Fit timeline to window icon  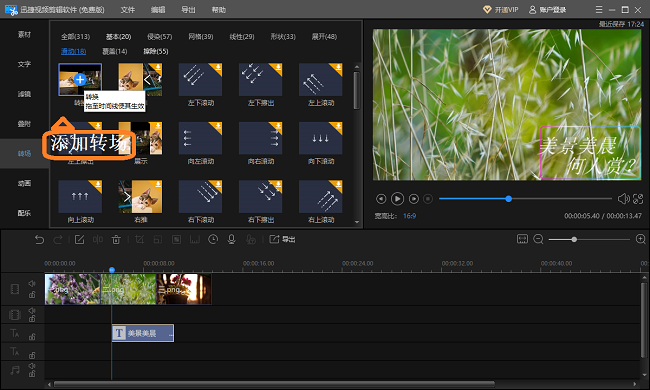pyautogui.click(x=522, y=239)
